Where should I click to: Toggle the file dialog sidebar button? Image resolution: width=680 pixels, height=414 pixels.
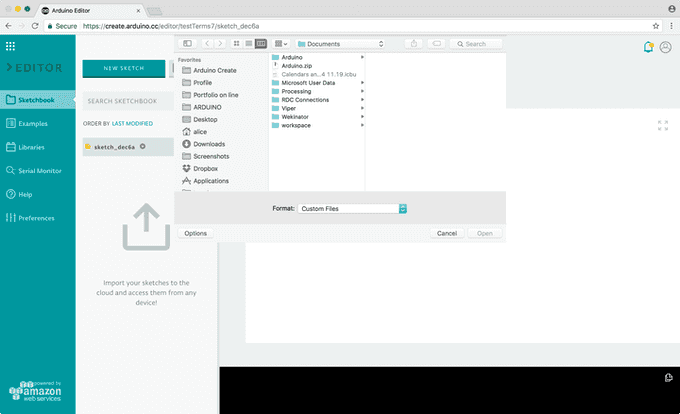tap(187, 44)
